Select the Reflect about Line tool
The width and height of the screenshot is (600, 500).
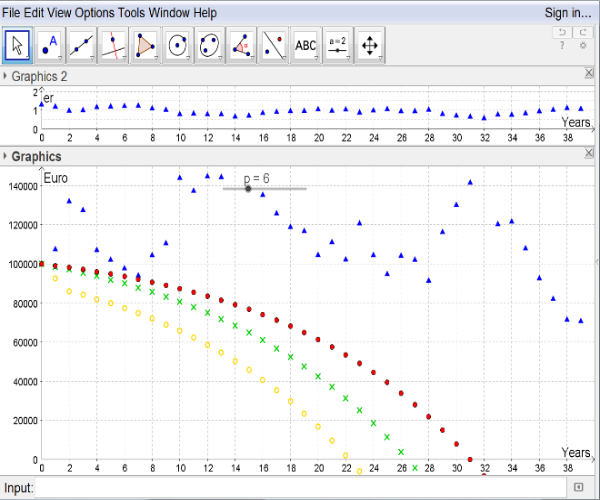[x=274, y=45]
